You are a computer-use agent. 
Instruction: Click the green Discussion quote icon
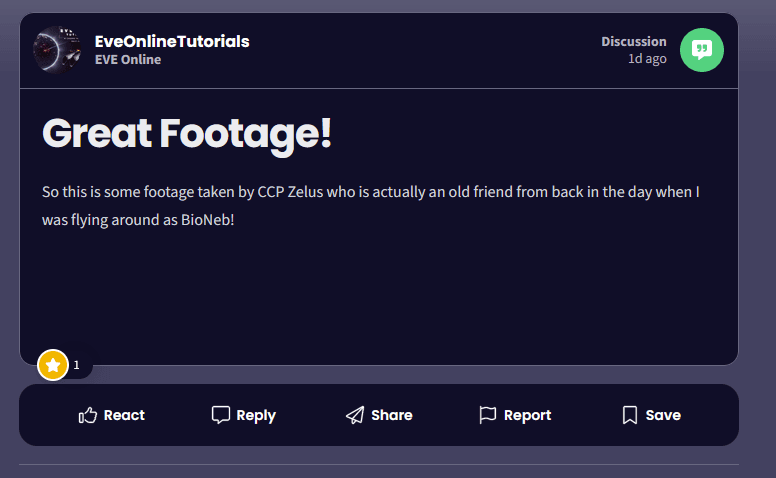pyautogui.click(x=702, y=50)
